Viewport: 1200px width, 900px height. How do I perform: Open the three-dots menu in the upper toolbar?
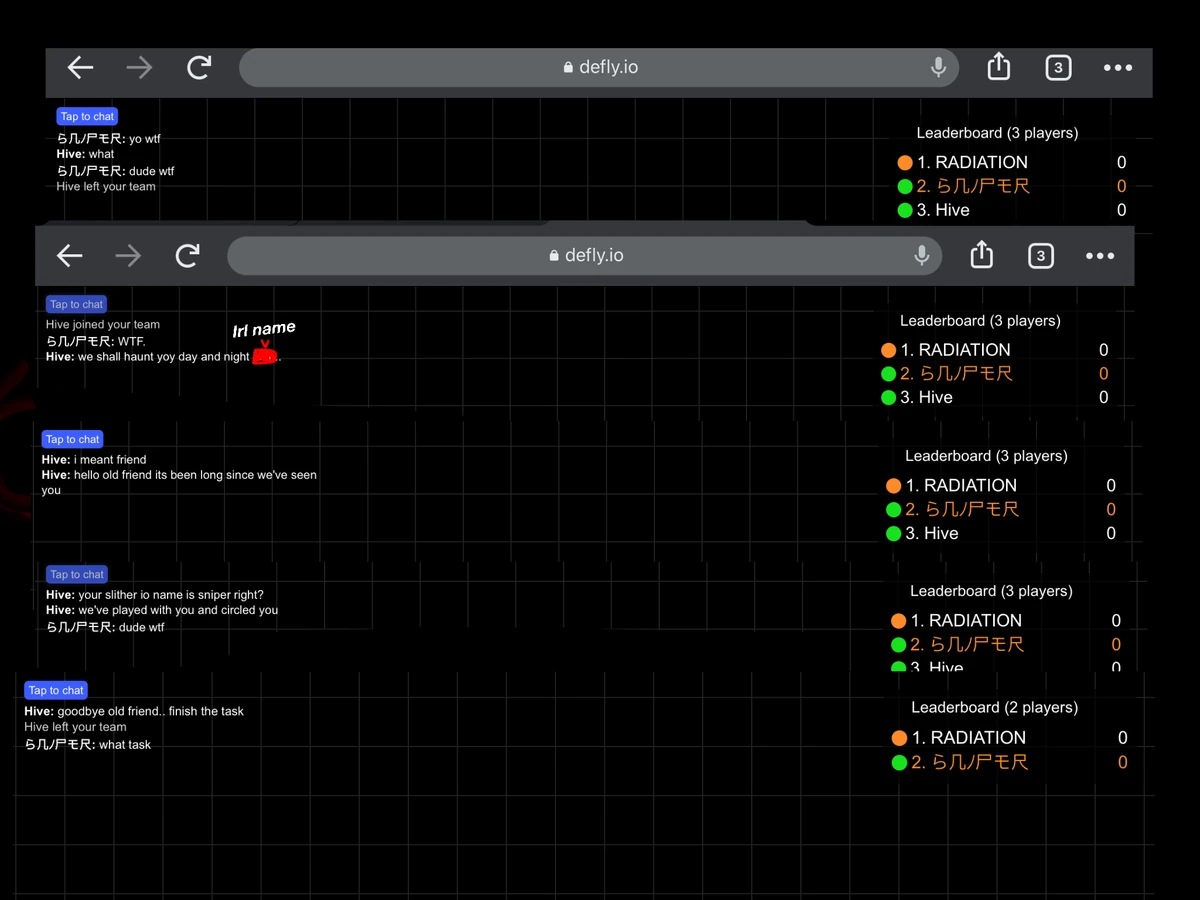pyautogui.click(x=1117, y=68)
